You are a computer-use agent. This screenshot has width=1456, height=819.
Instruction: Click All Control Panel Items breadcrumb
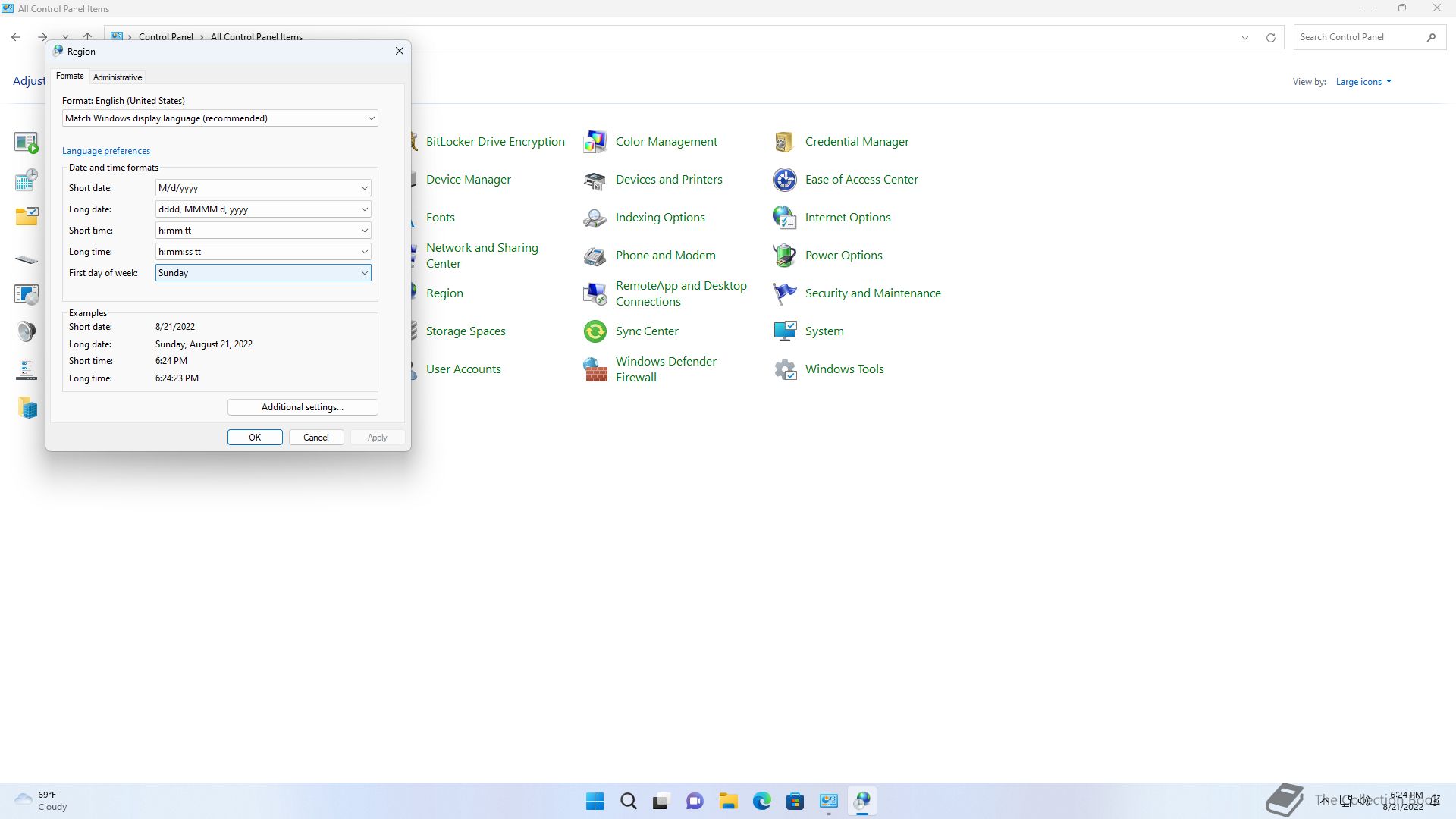(x=256, y=37)
